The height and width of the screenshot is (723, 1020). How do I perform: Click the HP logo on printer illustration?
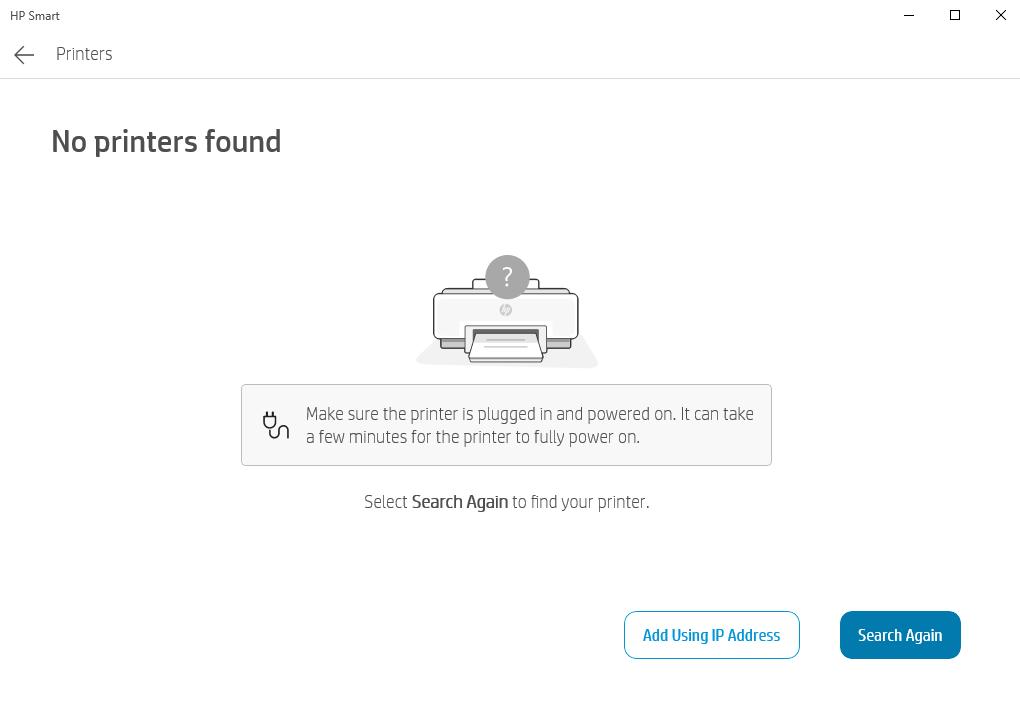click(x=505, y=310)
